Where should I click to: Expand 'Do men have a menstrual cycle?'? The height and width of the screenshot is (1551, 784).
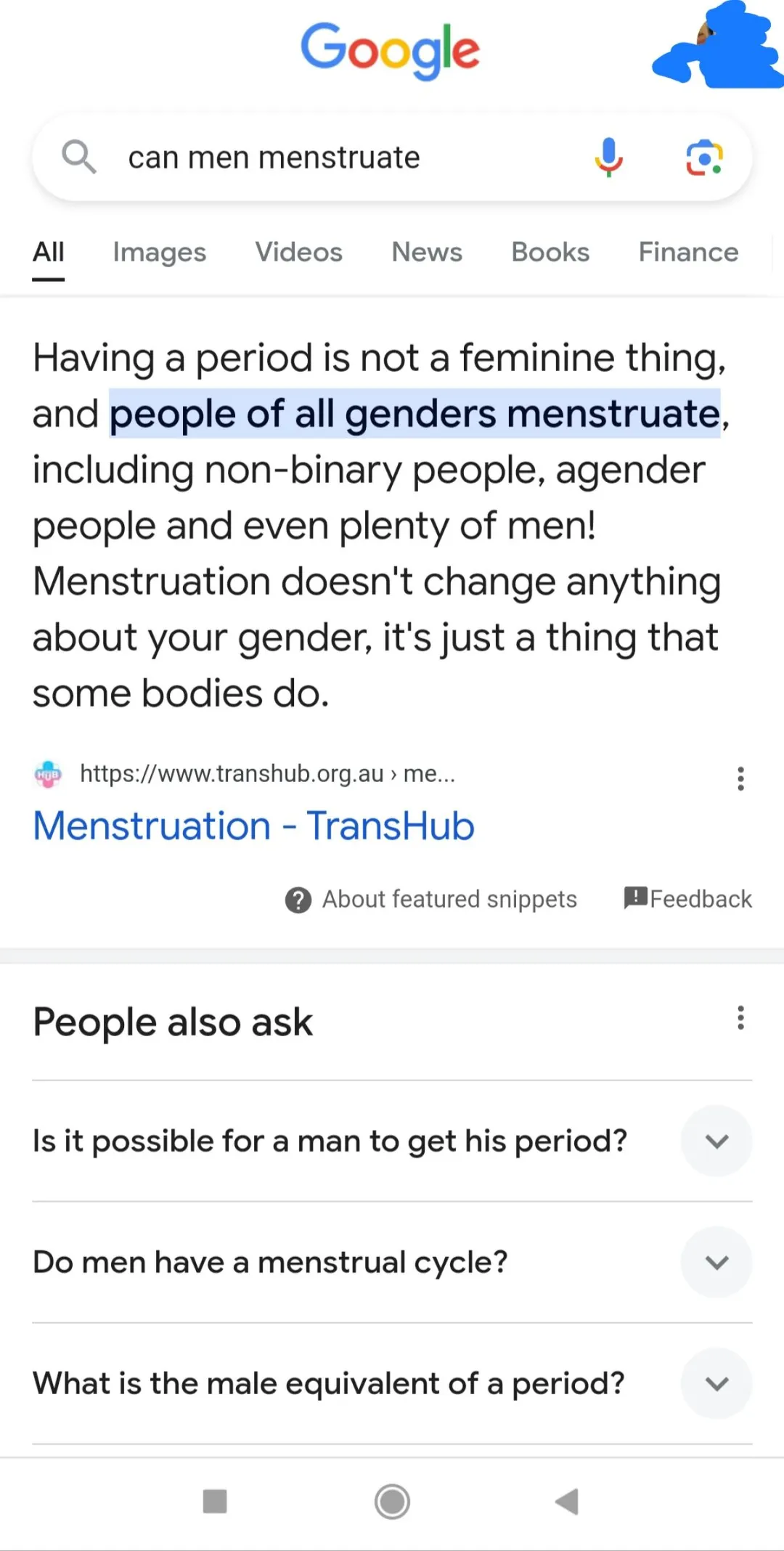716,1261
